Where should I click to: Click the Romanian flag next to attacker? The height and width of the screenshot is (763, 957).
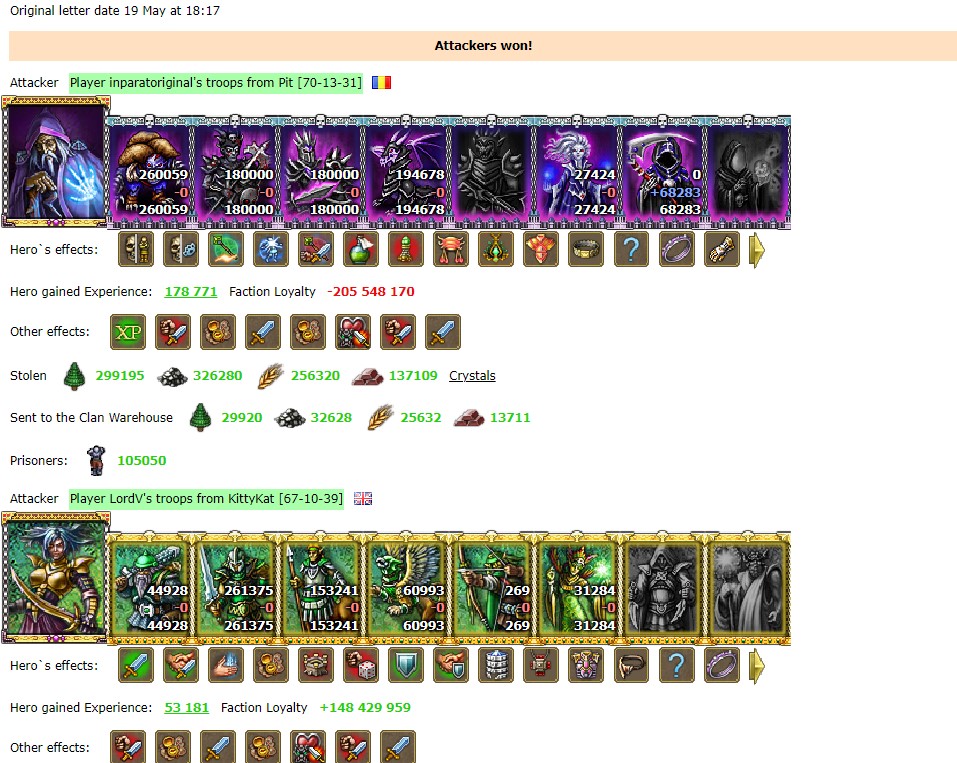point(381,82)
